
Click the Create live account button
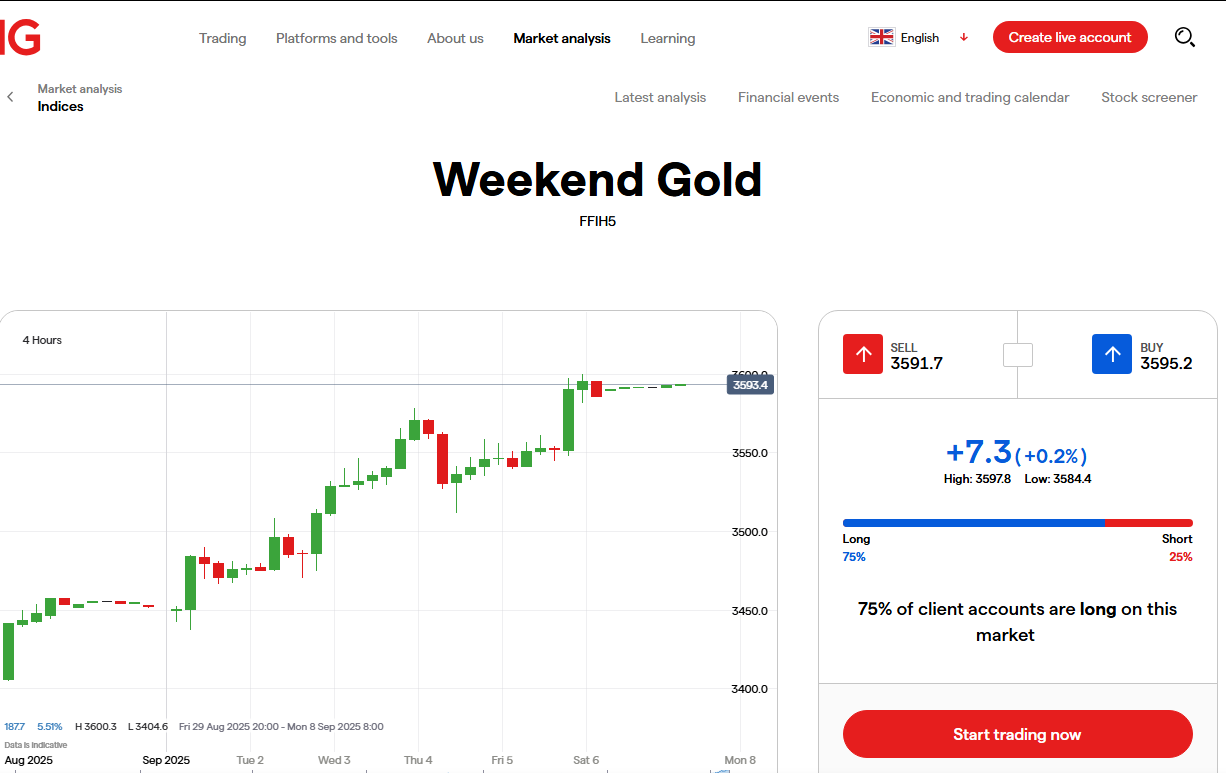(1070, 38)
